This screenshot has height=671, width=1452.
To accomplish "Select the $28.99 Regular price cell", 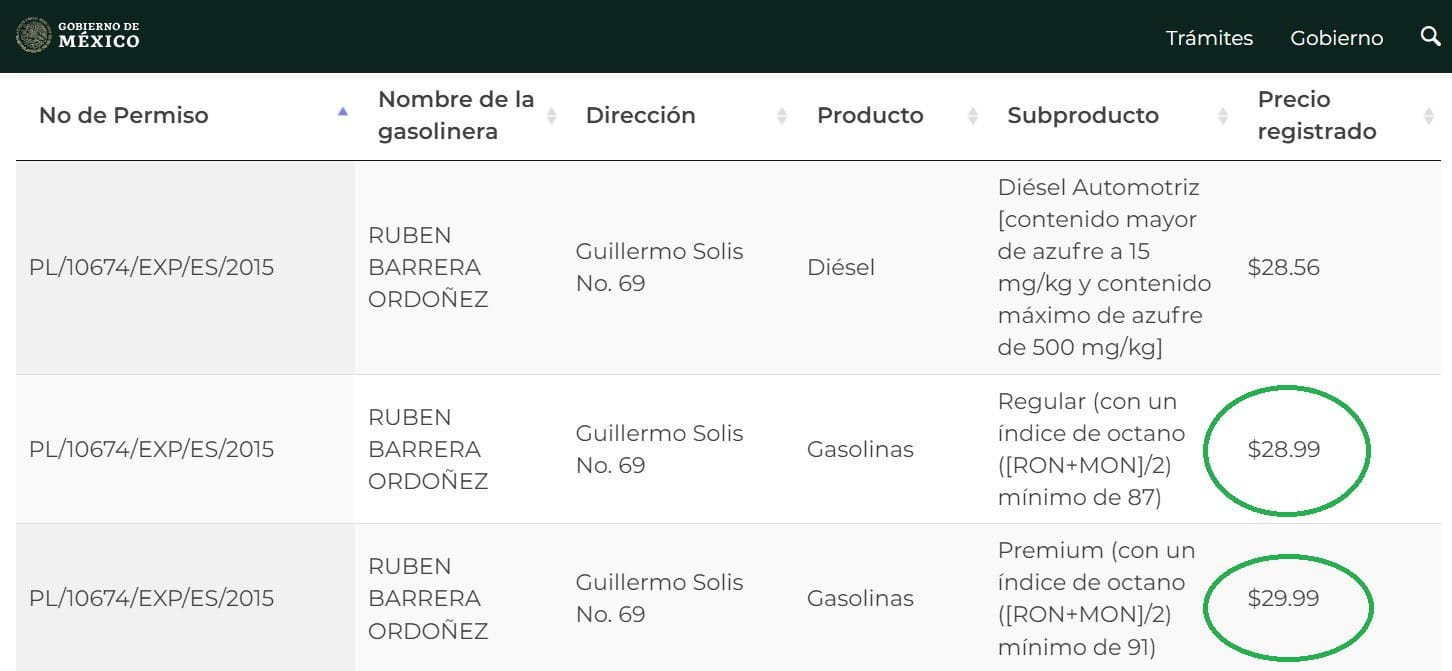I will click(x=1284, y=449).
